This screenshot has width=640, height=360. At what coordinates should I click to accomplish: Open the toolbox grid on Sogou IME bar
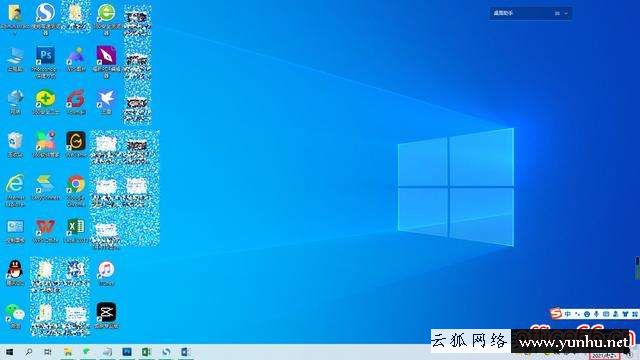(x=635, y=314)
